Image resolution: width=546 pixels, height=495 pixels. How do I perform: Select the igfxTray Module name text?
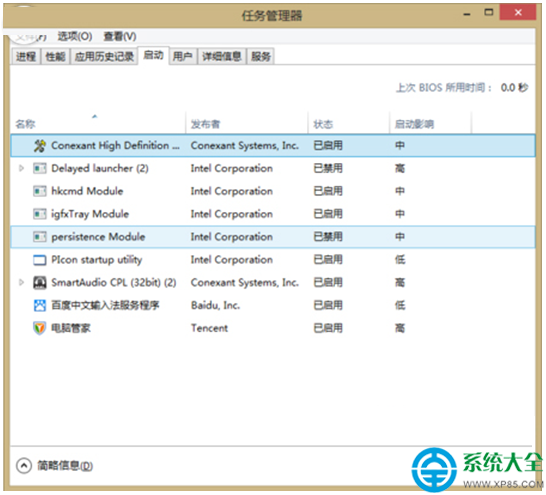90,214
